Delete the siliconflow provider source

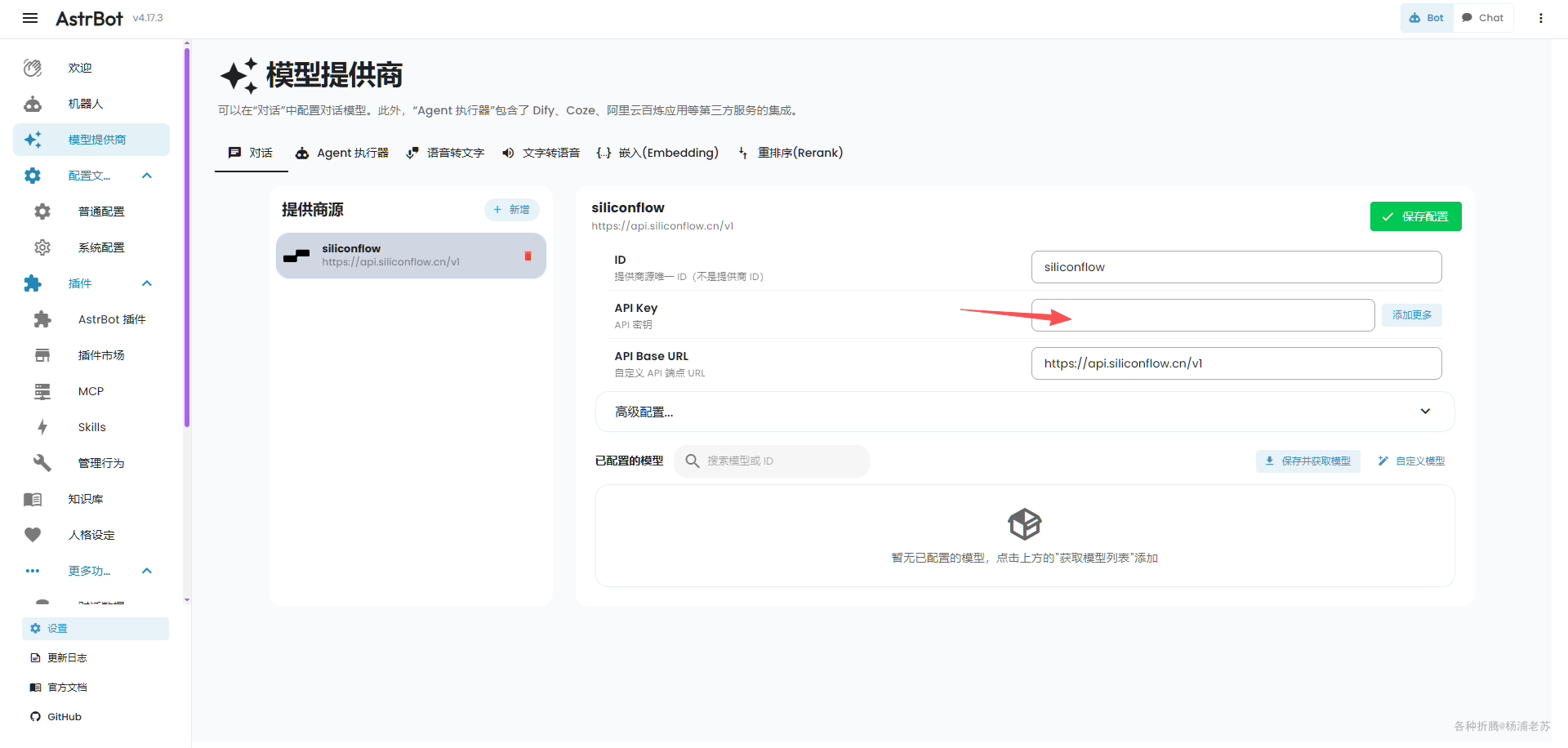tap(528, 256)
